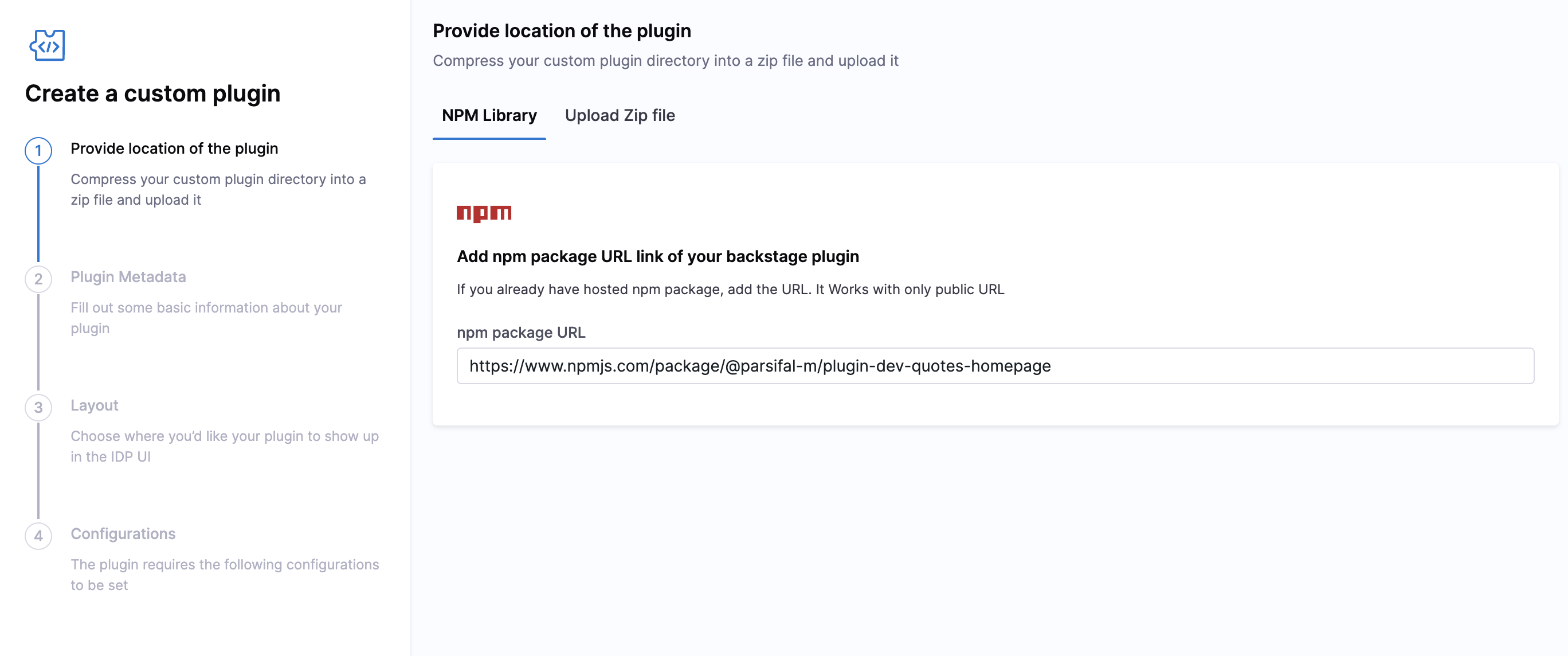Select step 1 circle icon
1568x656 pixels.
[x=38, y=150]
